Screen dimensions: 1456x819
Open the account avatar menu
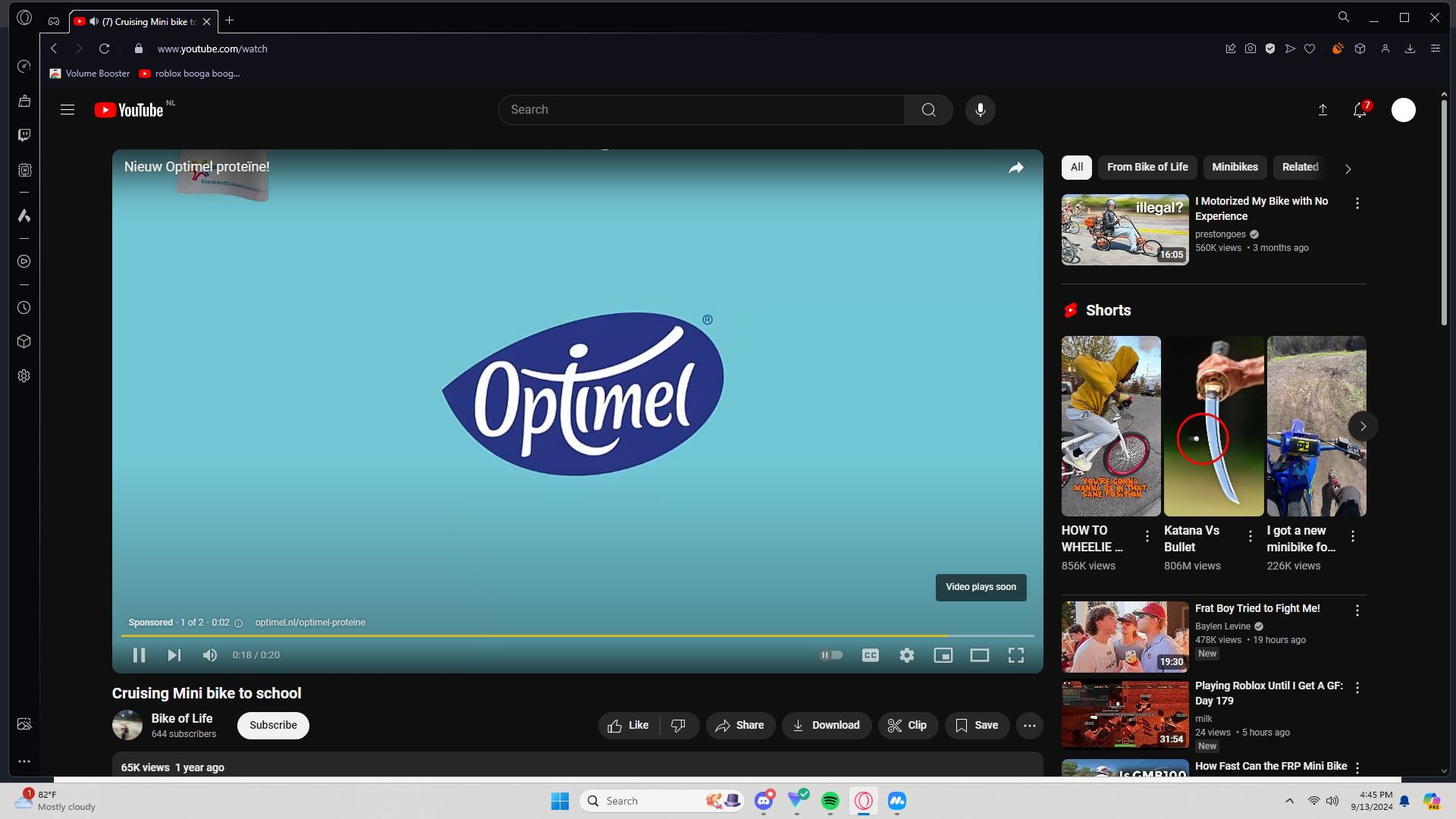pos(1404,110)
